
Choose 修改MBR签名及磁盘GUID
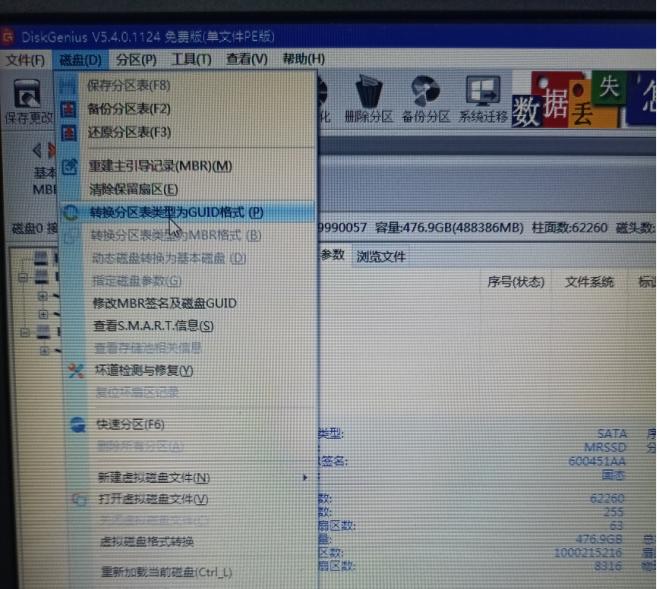(x=164, y=303)
